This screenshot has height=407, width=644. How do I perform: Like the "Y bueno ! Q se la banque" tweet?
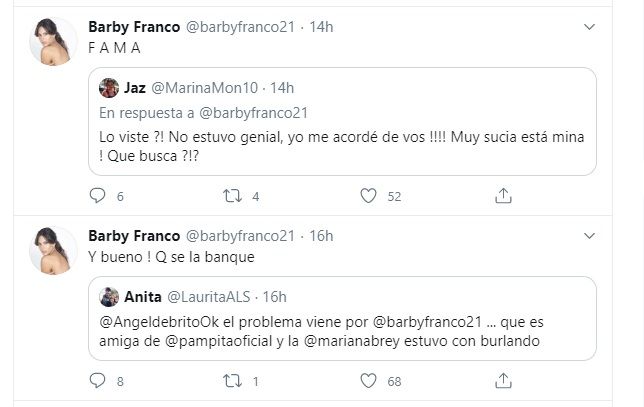point(368,380)
